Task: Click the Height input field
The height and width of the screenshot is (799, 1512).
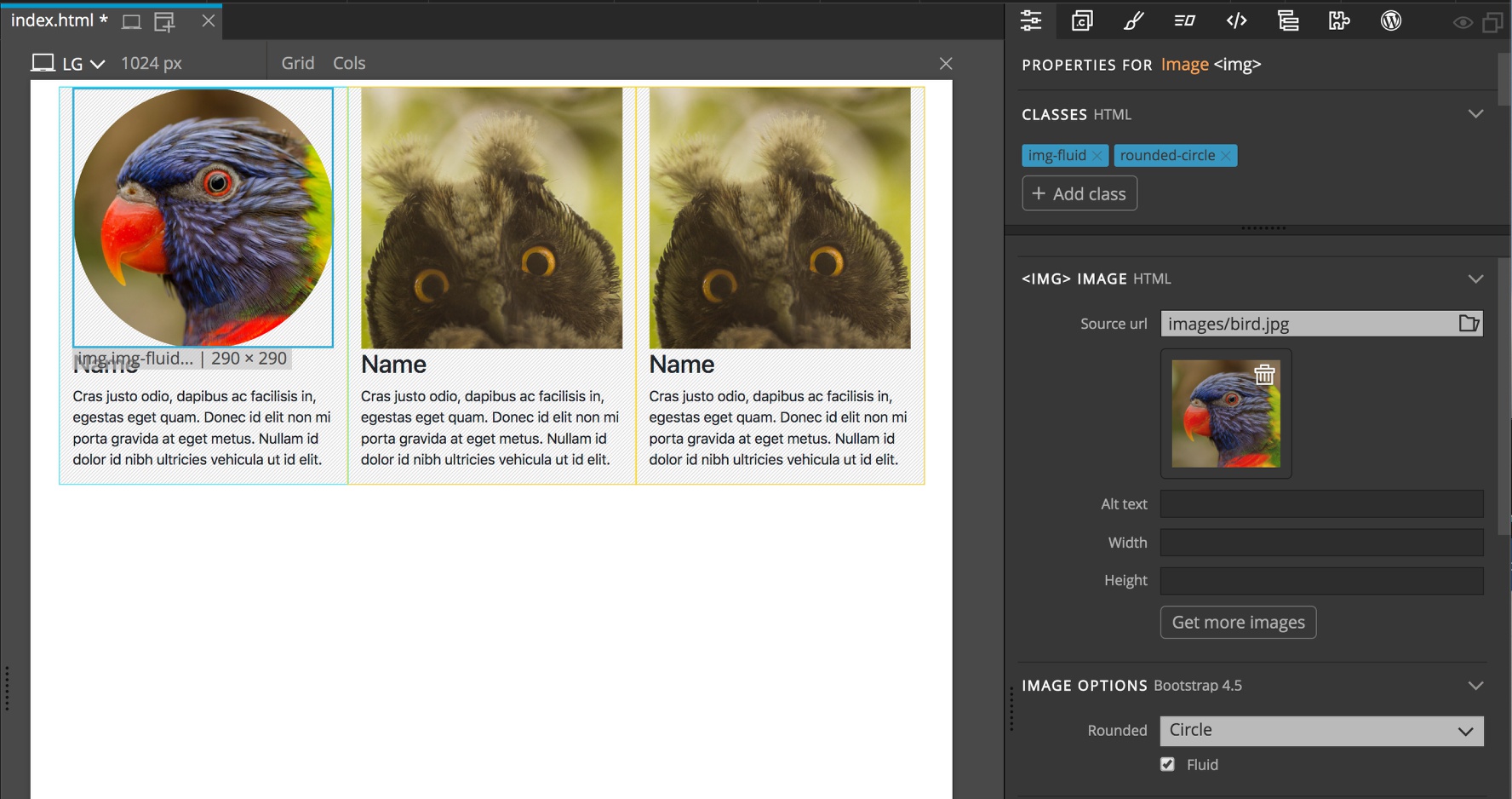Action: [x=1322, y=581]
